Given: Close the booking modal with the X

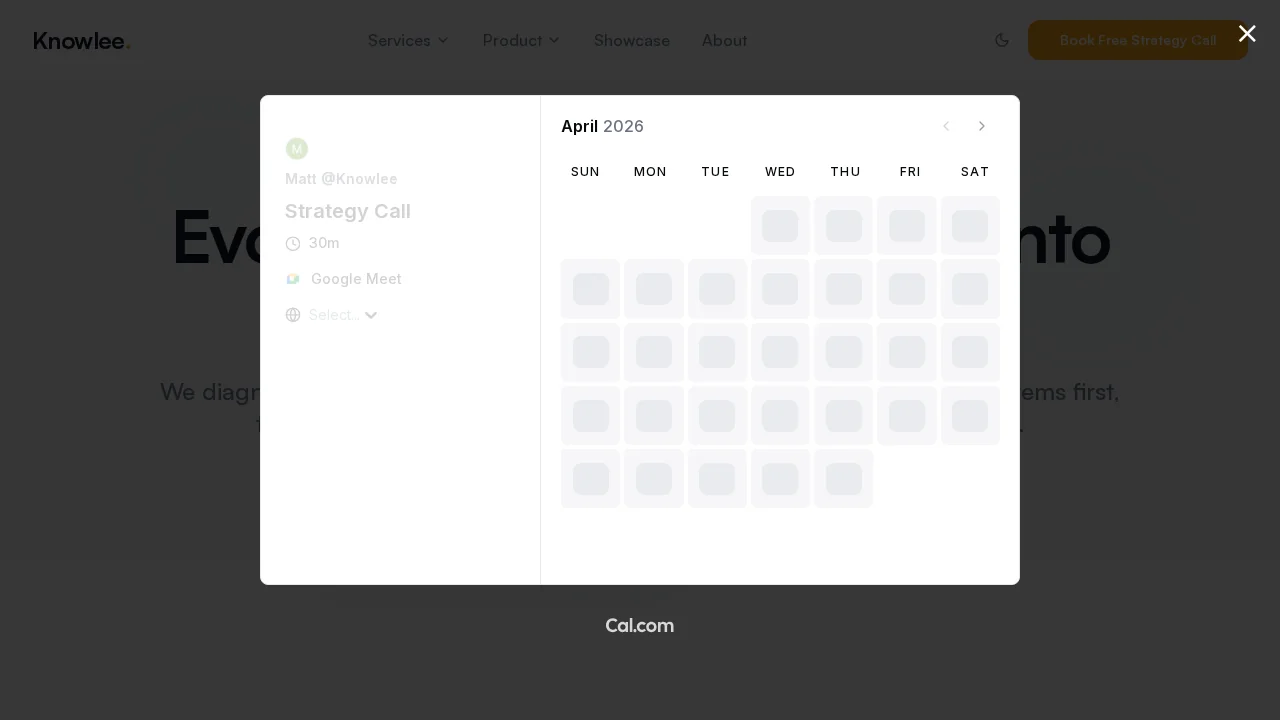Looking at the screenshot, I should (1247, 33).
